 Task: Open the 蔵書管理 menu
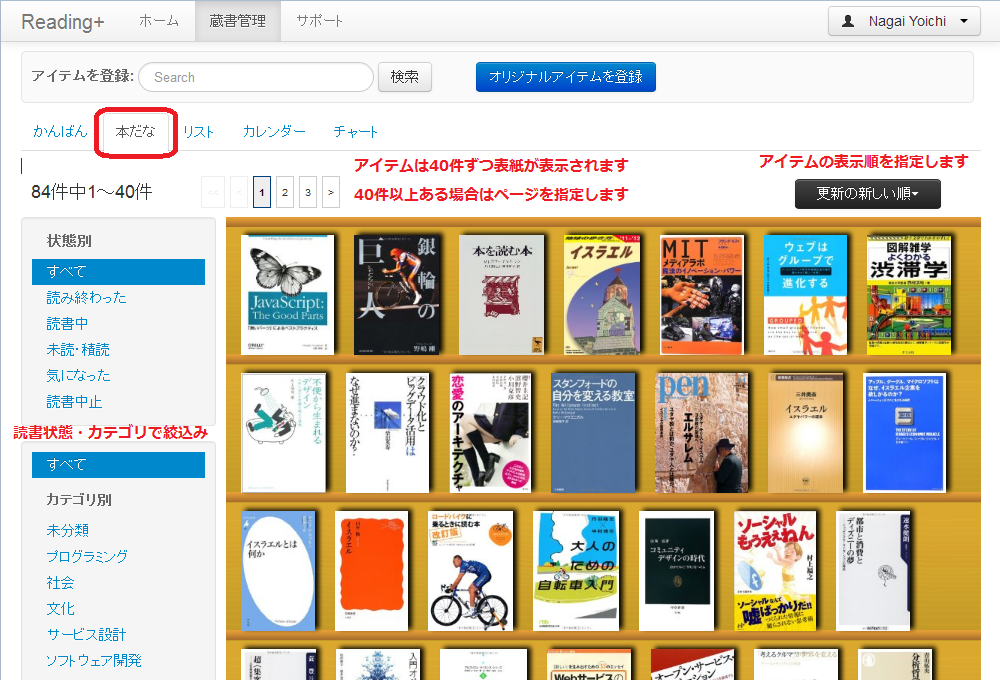[237, 21]
